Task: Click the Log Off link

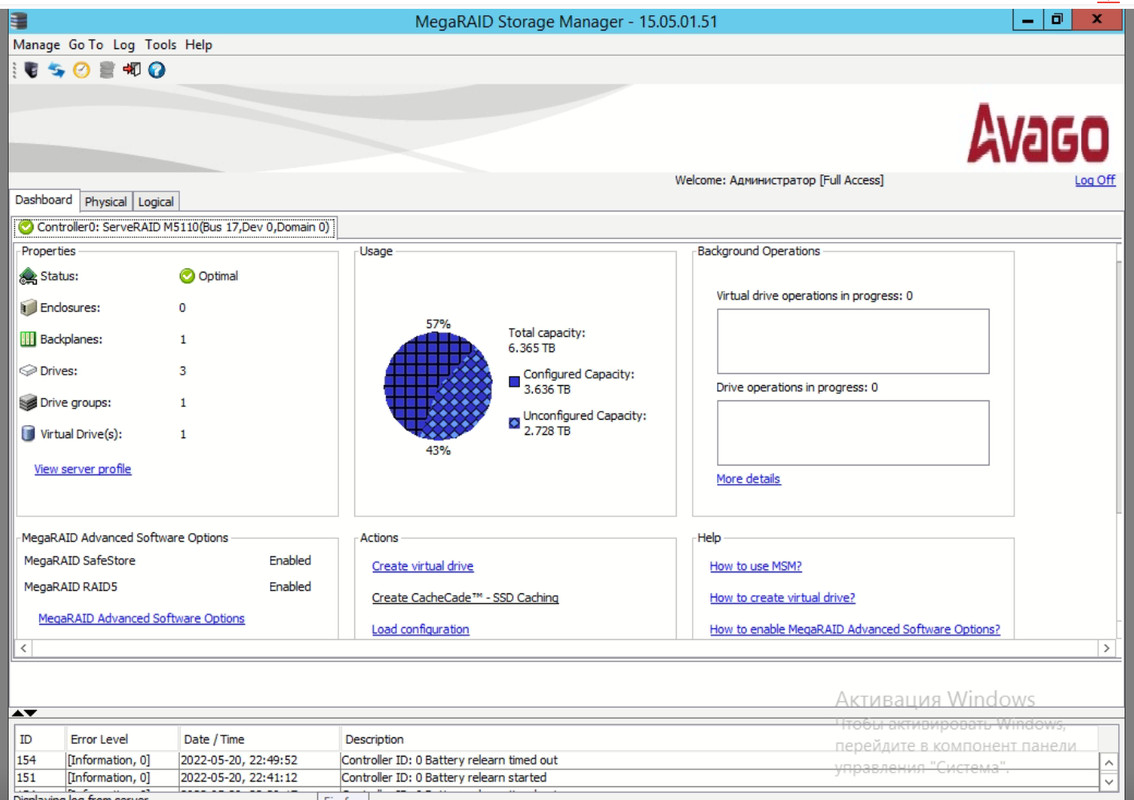Action: coord(1095,180)
